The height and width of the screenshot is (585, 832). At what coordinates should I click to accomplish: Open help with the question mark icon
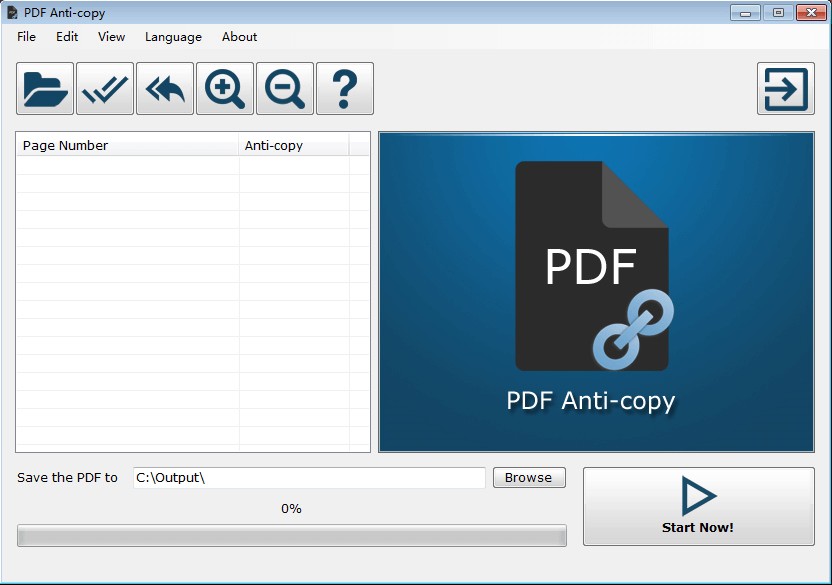[344, 88]
